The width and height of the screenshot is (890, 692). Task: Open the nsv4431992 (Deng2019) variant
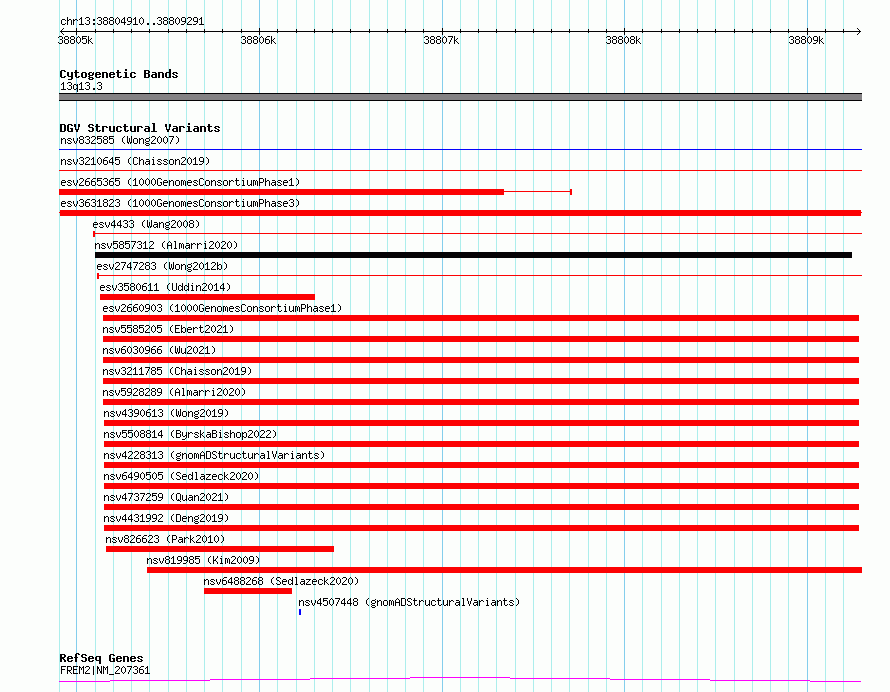(x=166, y=518)
